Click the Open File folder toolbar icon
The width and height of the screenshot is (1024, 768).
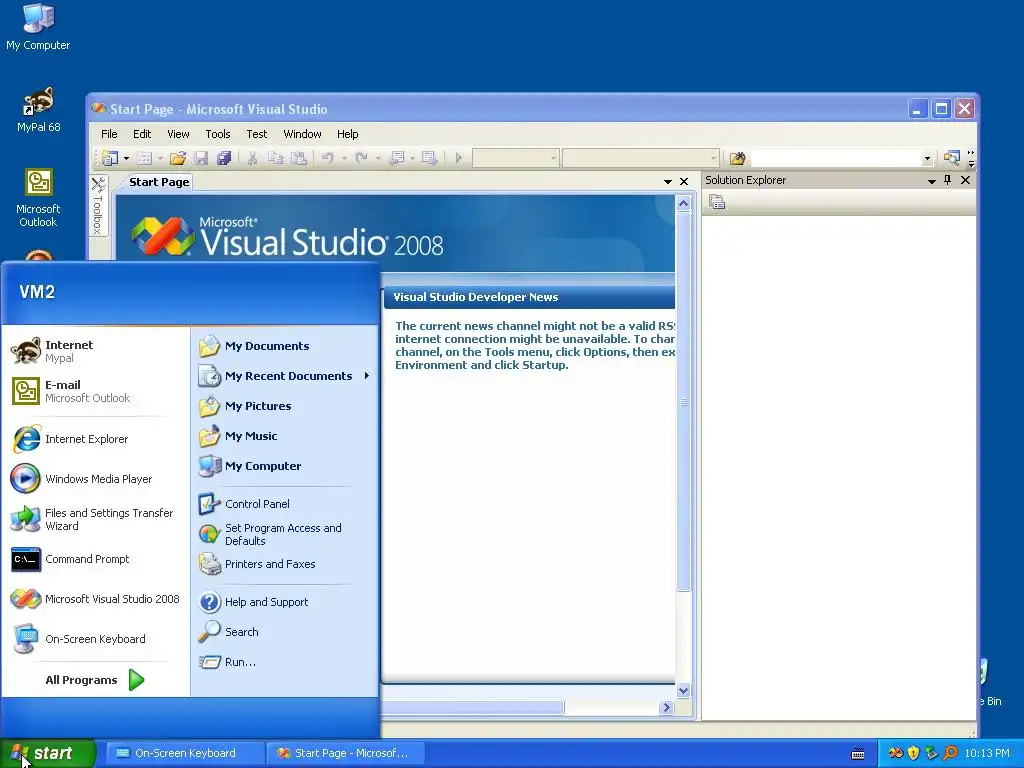[x=178, y=158]
